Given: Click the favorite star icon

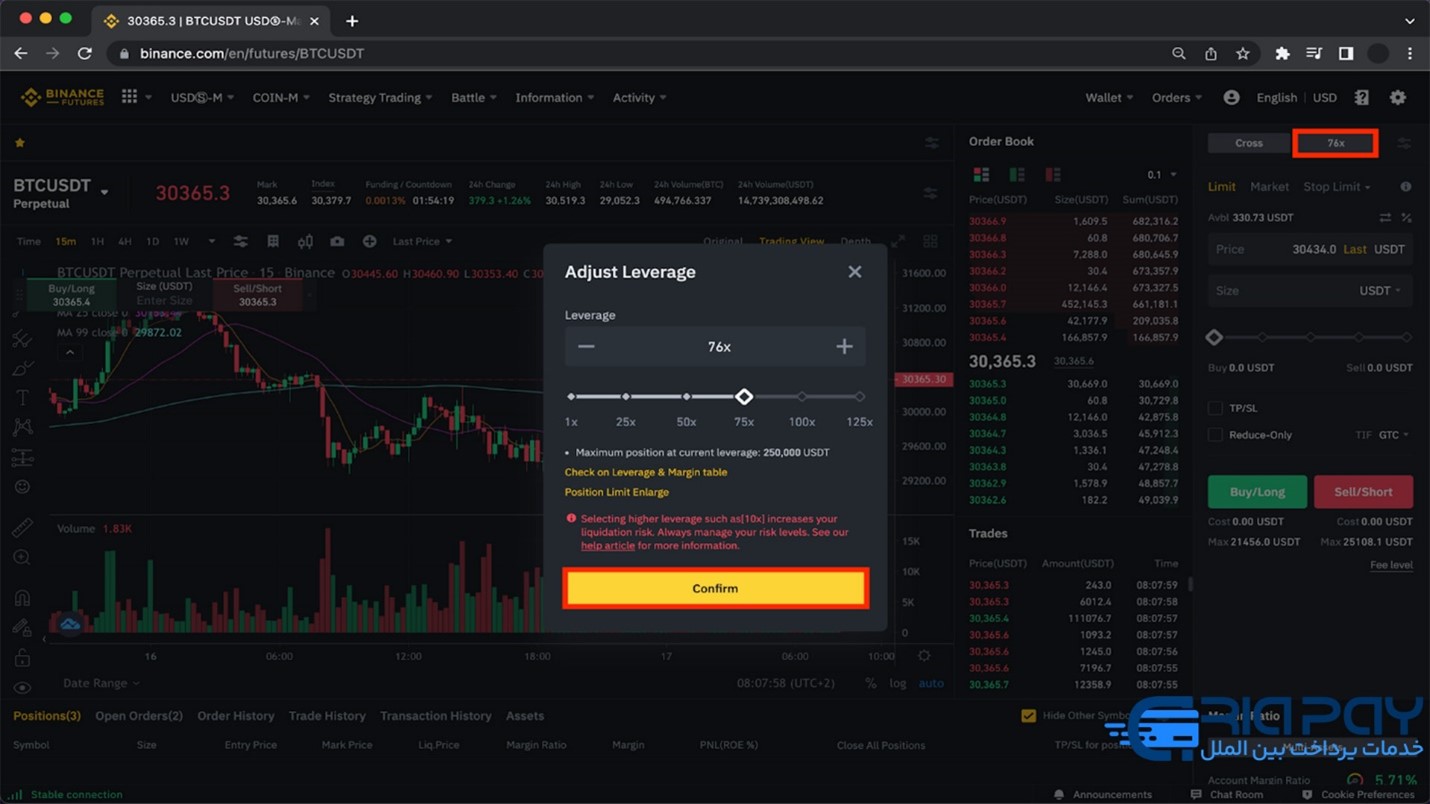Looking at the screenshot, I should tap(20, 143).
